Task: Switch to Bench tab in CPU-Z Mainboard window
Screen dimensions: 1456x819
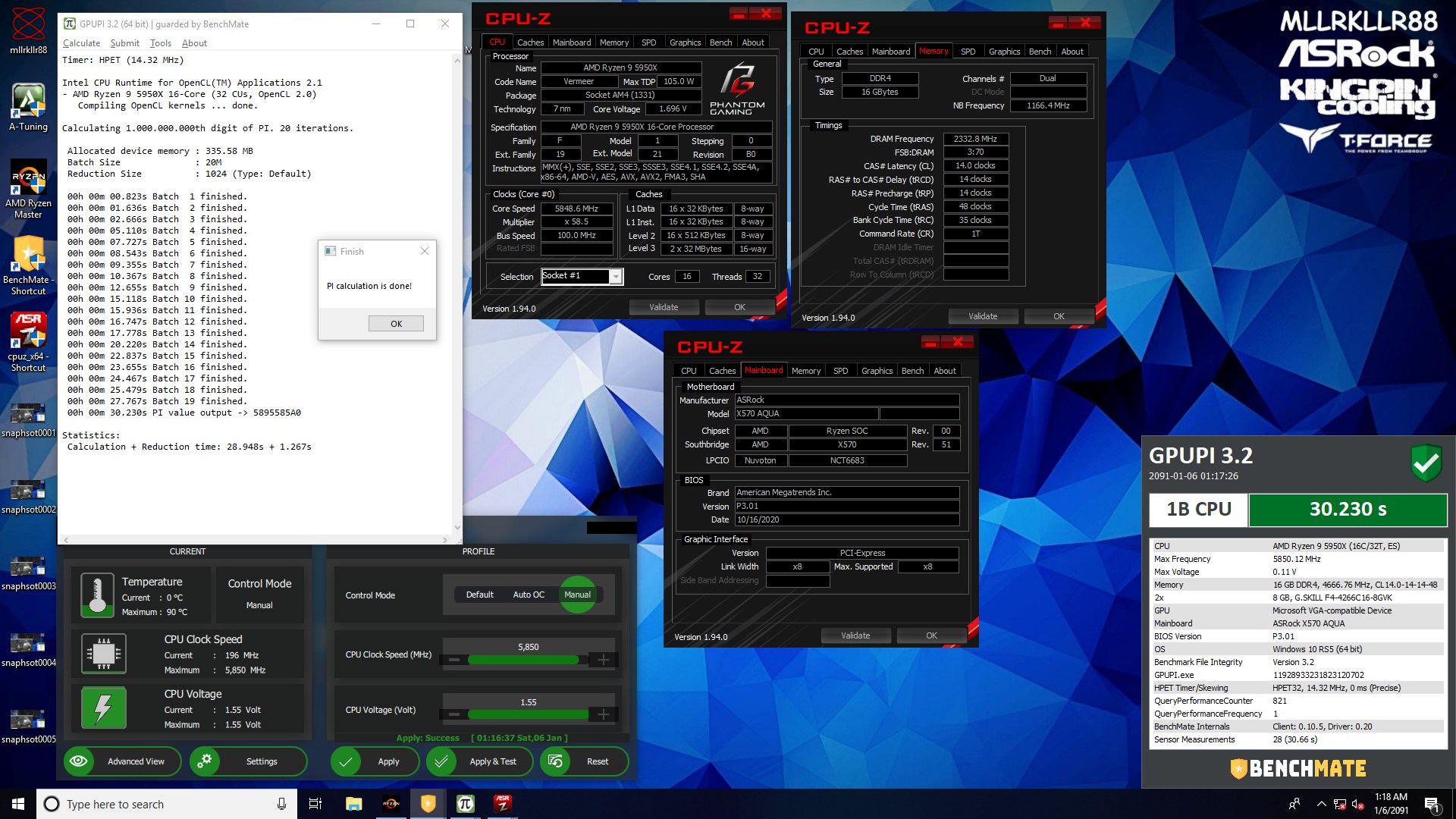Action: coord(912,371)
